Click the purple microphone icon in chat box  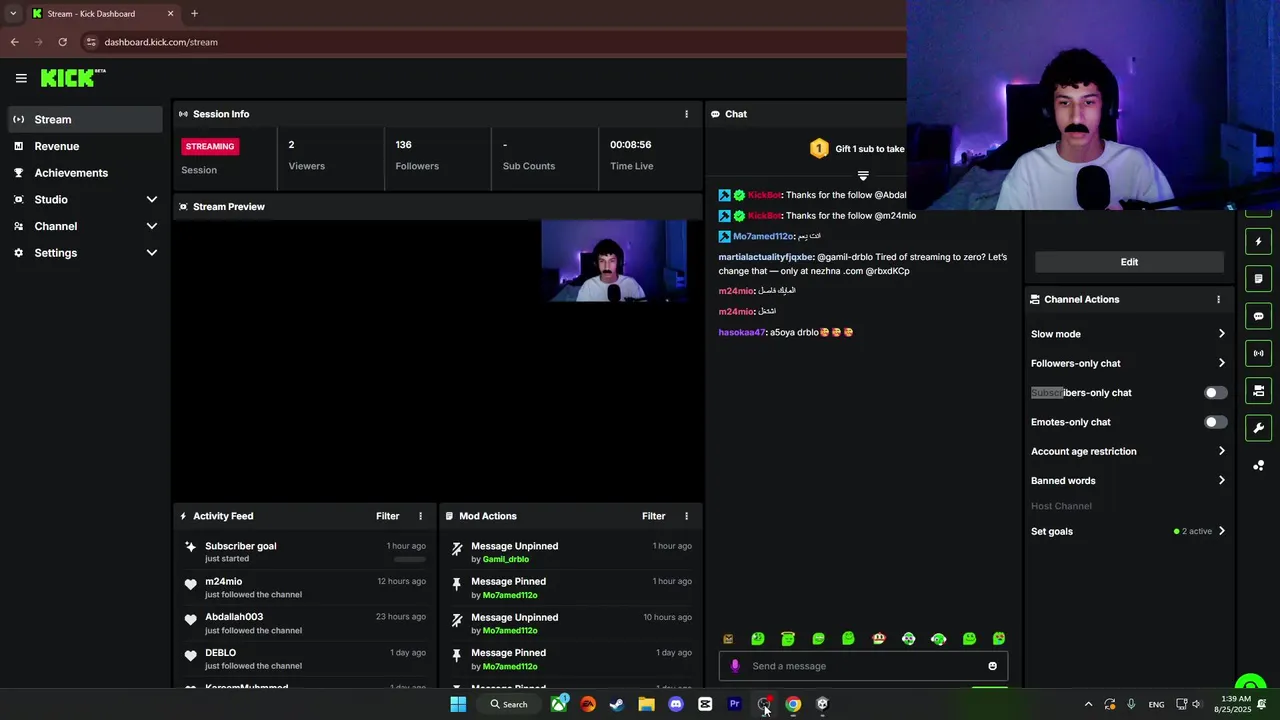(x=735, y=666)
